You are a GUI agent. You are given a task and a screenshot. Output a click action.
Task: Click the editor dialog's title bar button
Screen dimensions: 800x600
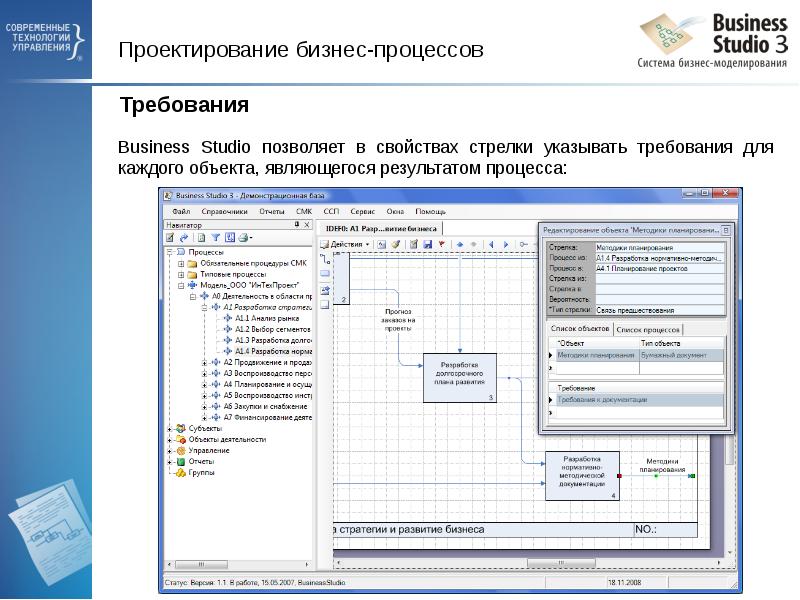(726, 230)
